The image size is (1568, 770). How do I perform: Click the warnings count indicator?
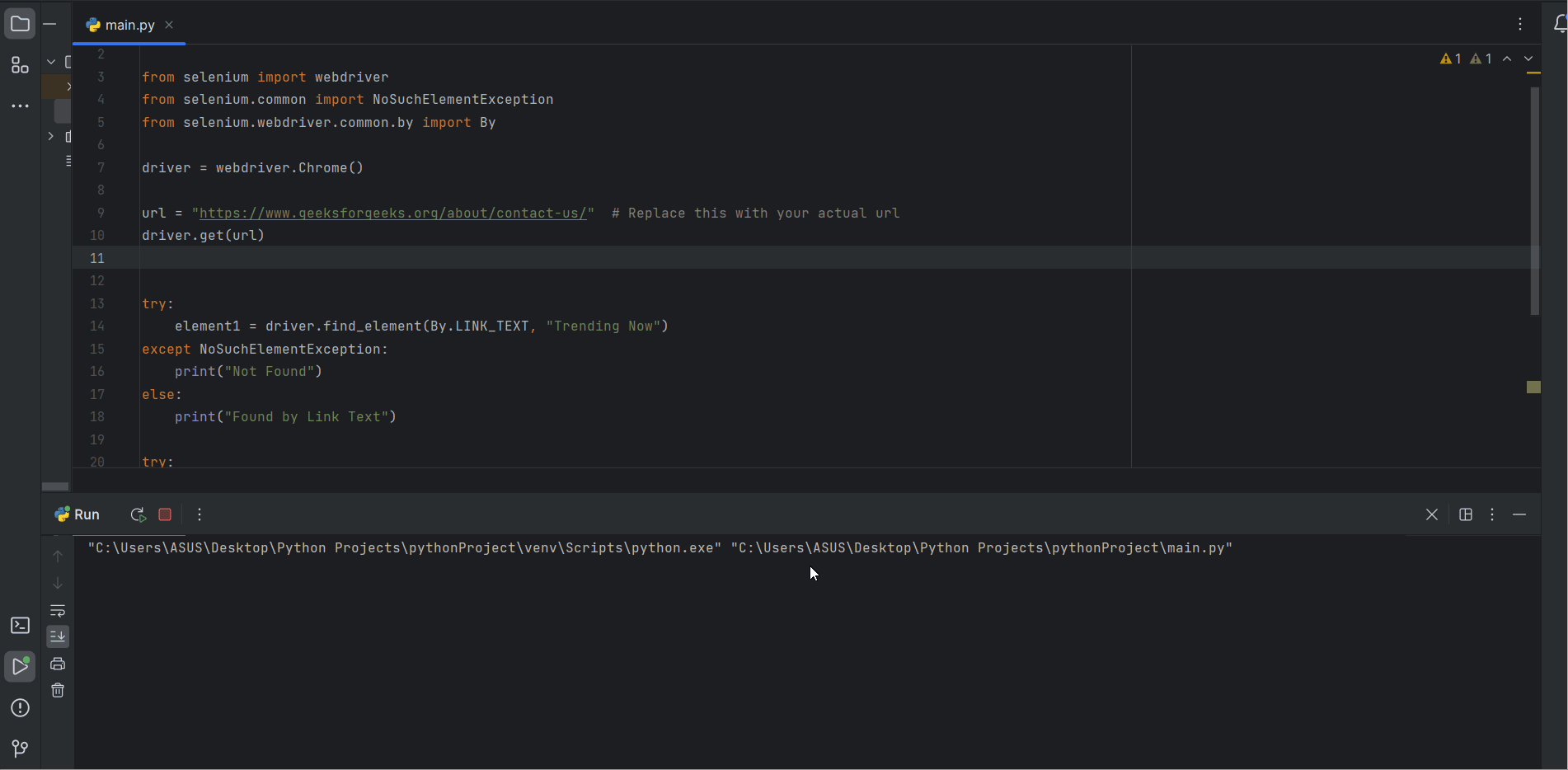tap(1451, 59)
